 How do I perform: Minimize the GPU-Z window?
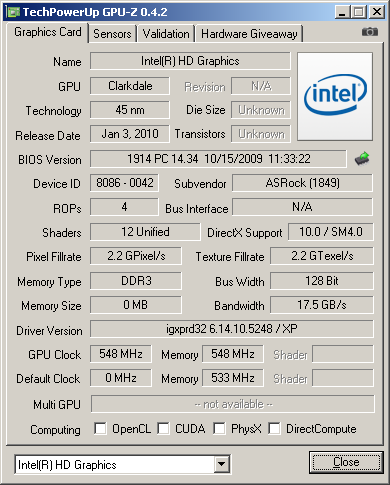(x=342, y=12)
